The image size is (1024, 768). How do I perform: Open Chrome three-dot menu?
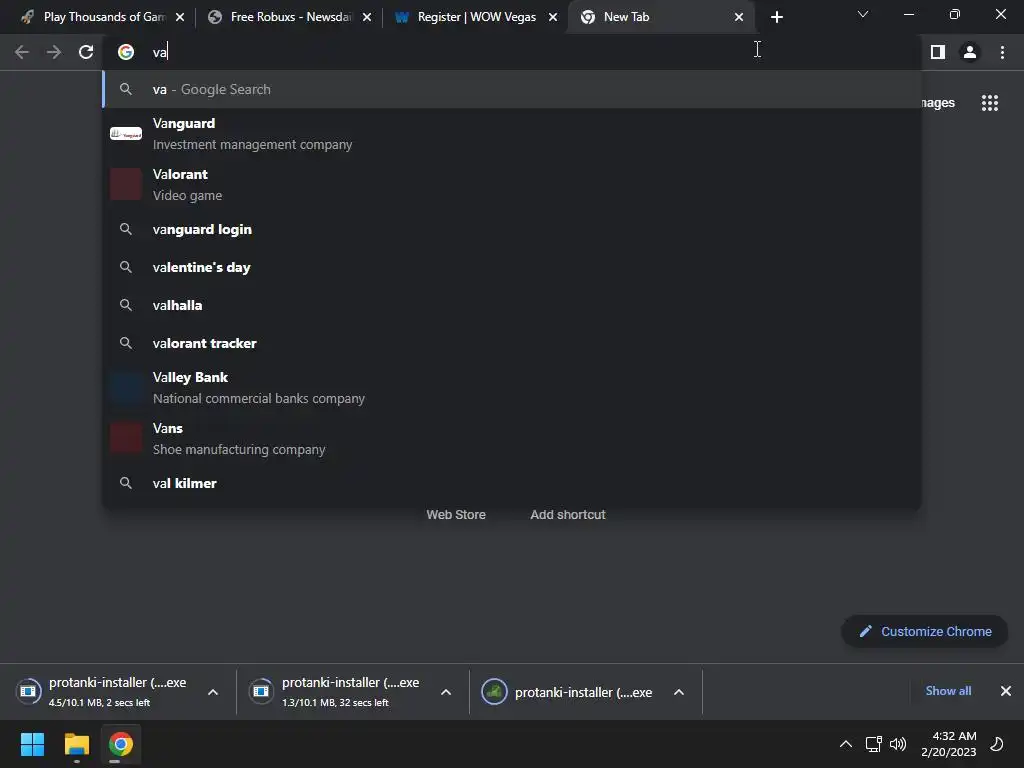1002,52
